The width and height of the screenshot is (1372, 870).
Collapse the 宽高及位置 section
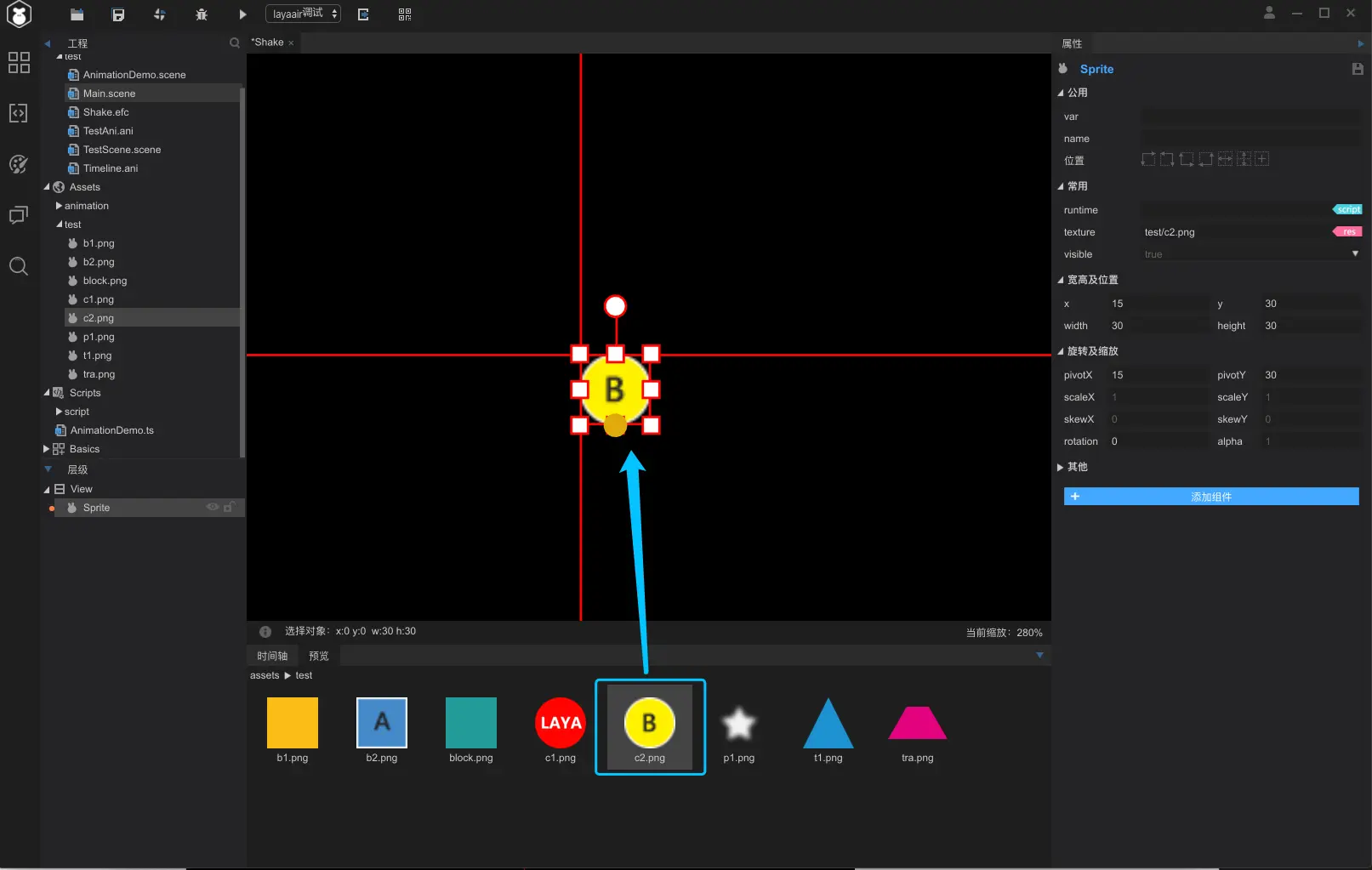click(1061, 280)
